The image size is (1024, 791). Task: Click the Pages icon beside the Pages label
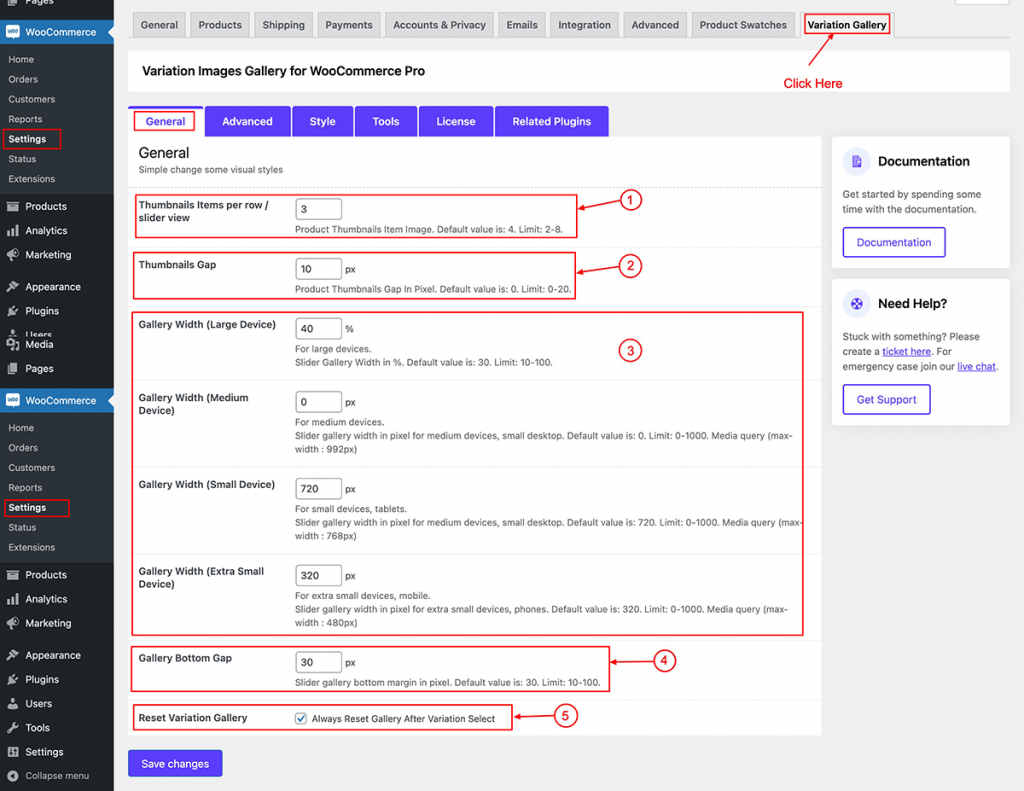click(x=12, y=368)
